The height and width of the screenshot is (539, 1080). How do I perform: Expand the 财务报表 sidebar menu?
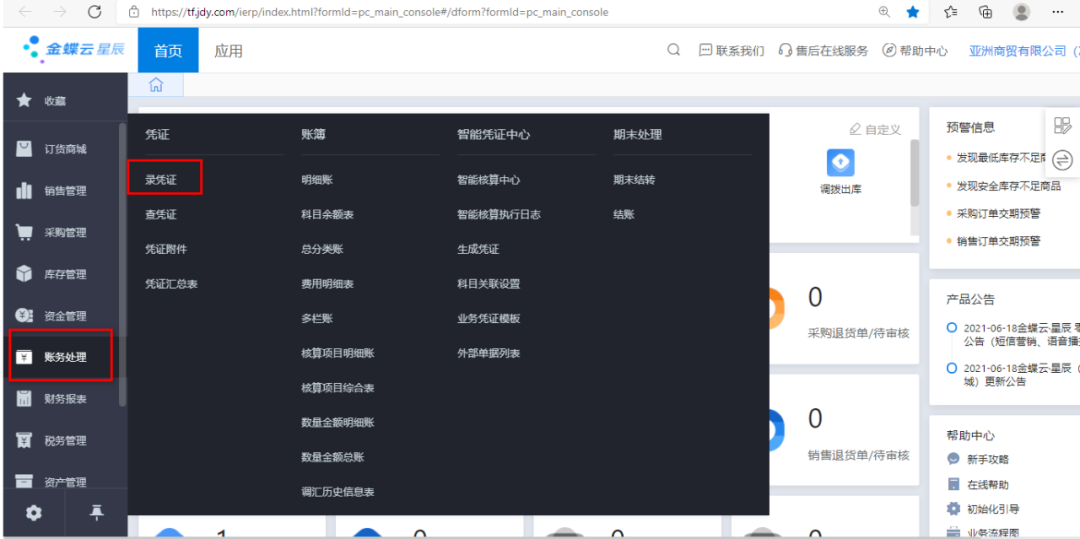point(65,399)
